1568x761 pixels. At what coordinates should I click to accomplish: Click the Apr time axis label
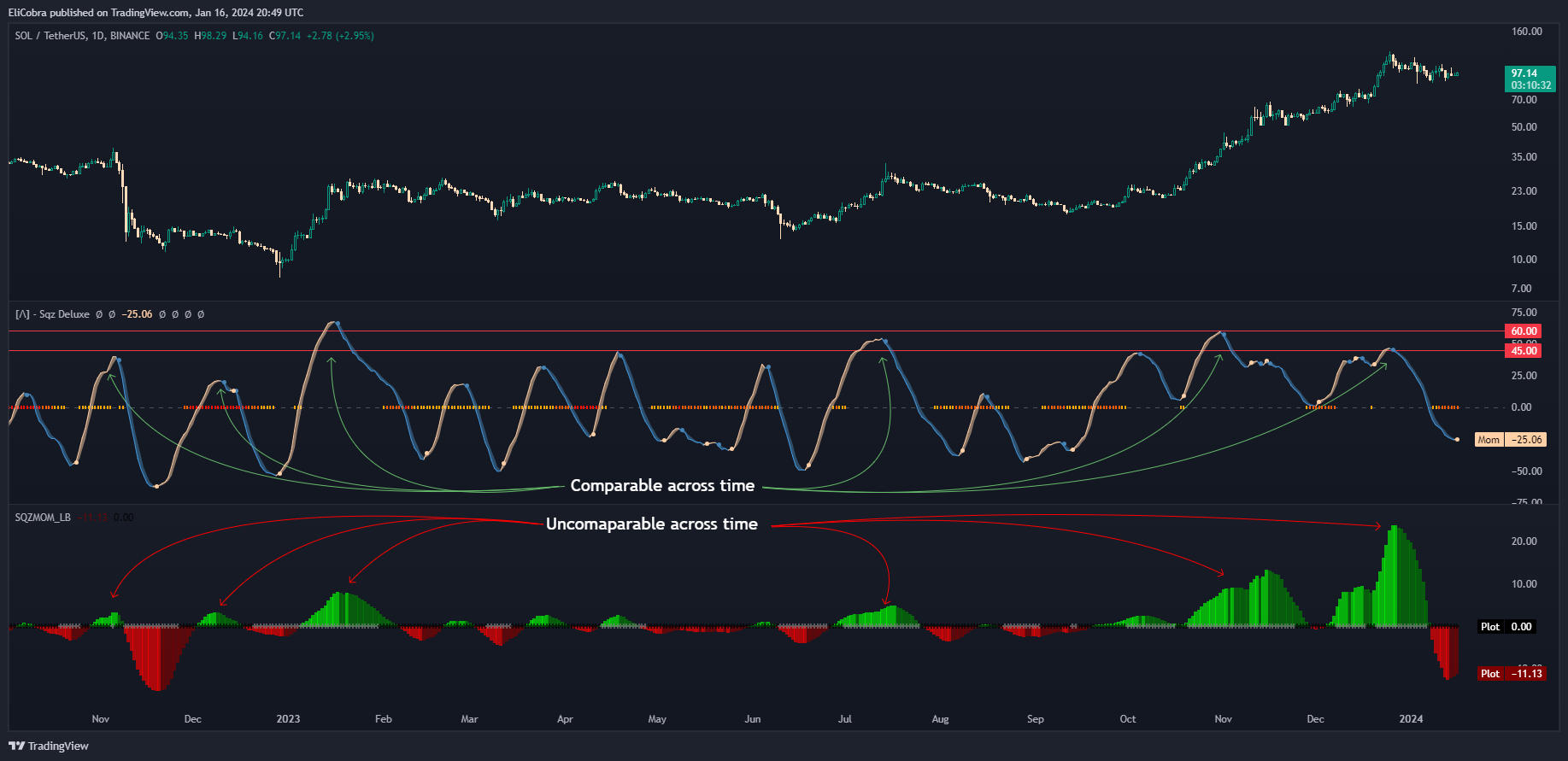[565, 719]
